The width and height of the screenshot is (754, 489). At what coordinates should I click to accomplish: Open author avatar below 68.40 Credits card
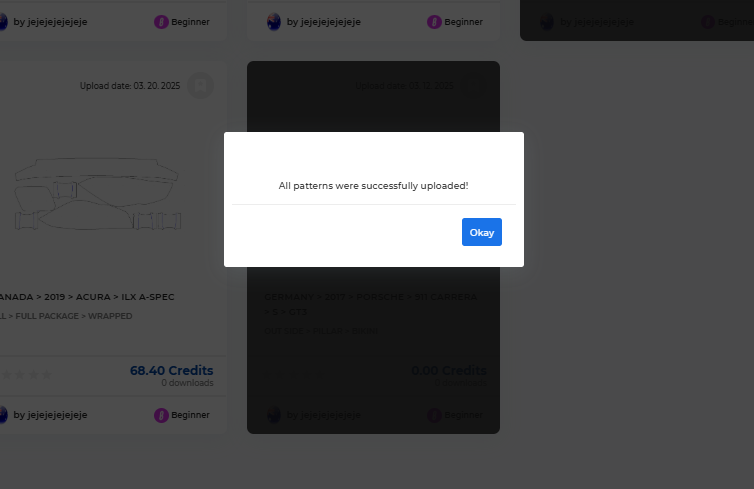pyautogui.click(x=3, y=414)
